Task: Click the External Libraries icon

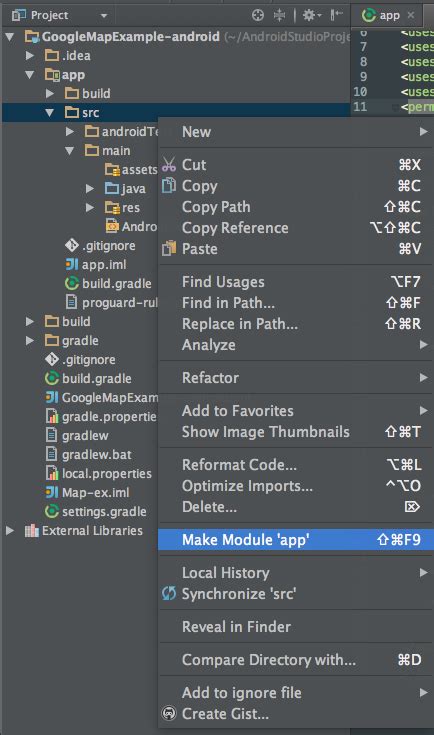Action: [31, 530]
